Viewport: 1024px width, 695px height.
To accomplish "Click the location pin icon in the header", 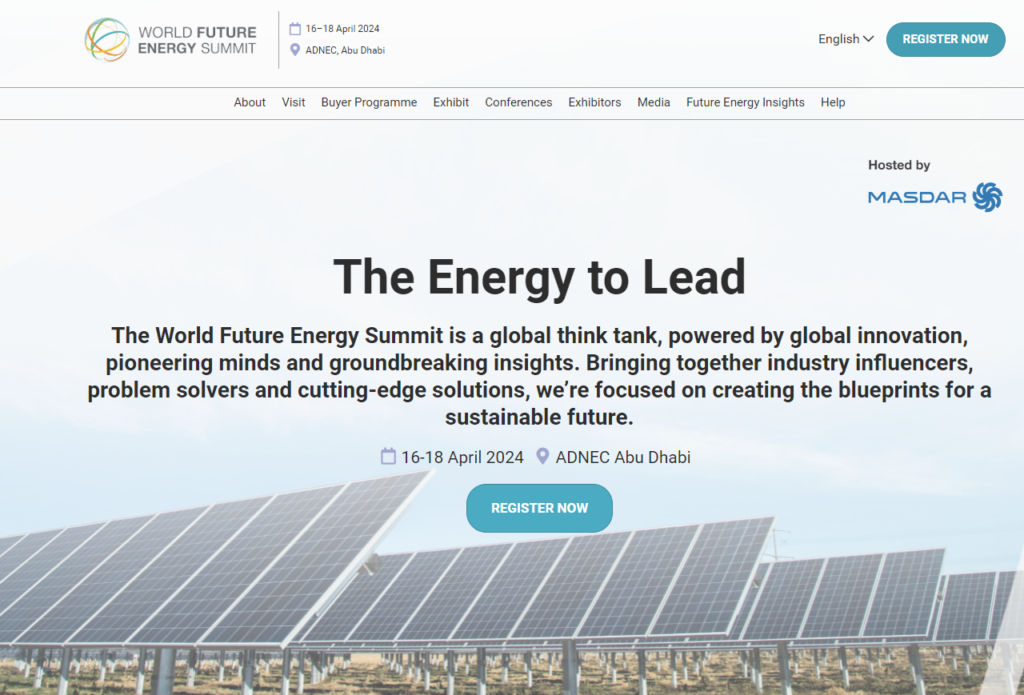I will 295,50.
